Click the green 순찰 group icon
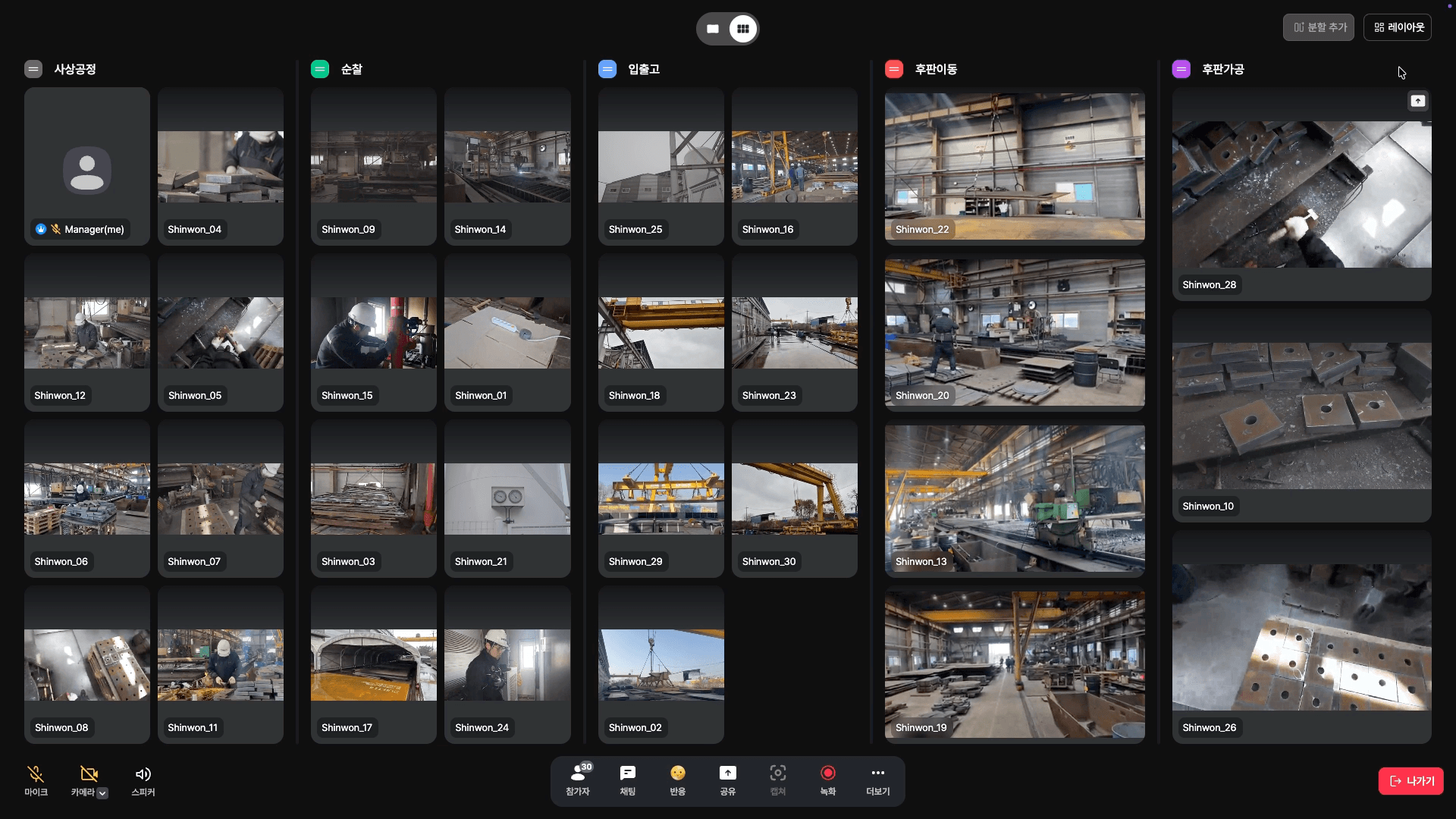 (320, 69)
